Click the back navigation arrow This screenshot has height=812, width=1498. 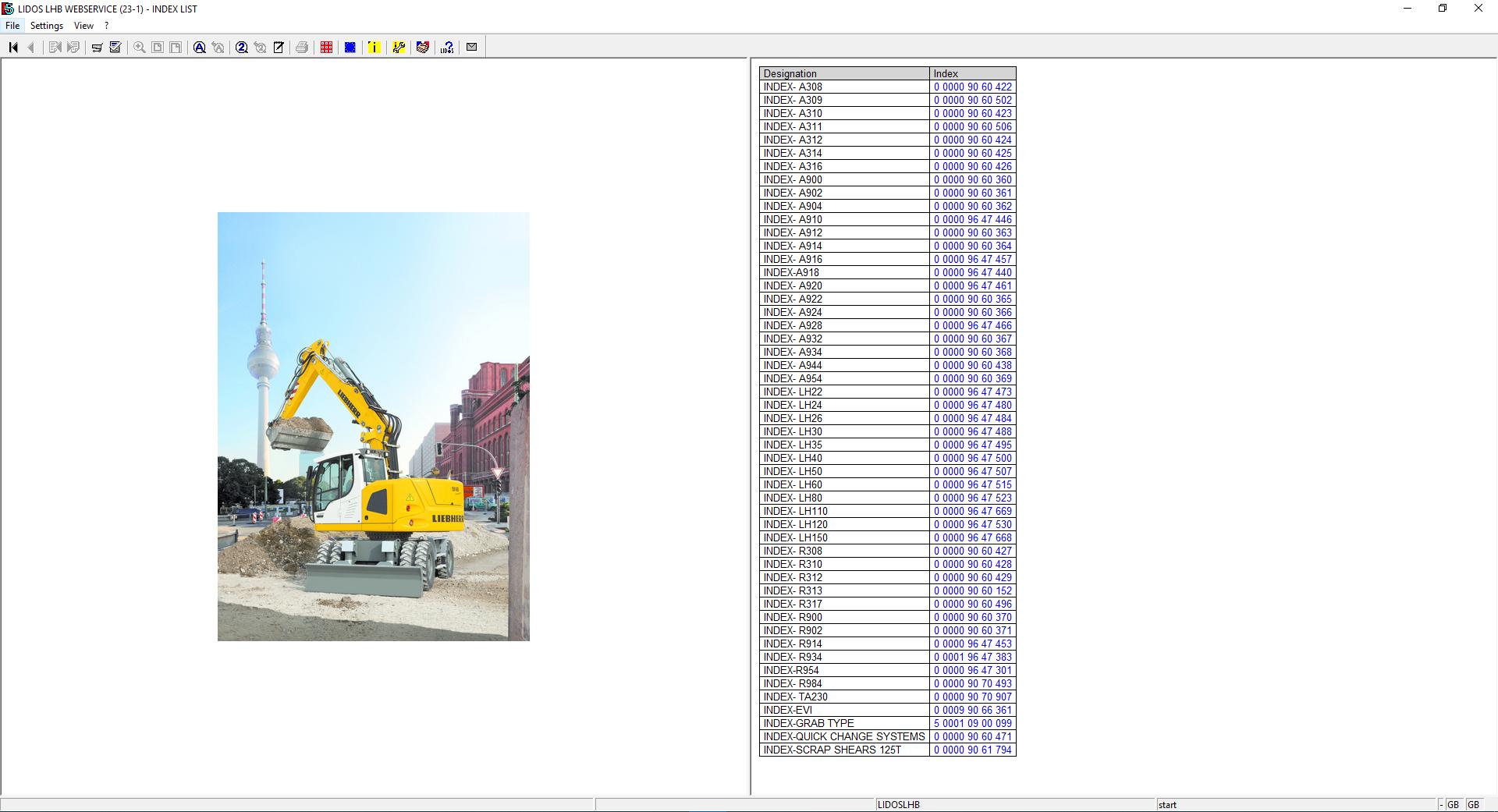(x=30, y=47)
